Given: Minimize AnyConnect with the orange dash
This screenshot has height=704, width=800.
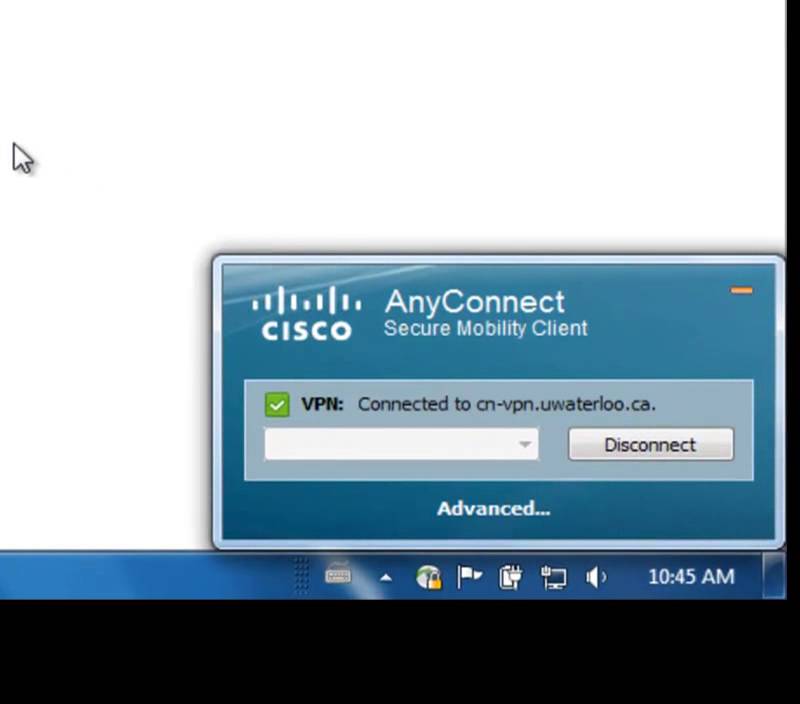Looking at the screenshot, I should point(741,290).
